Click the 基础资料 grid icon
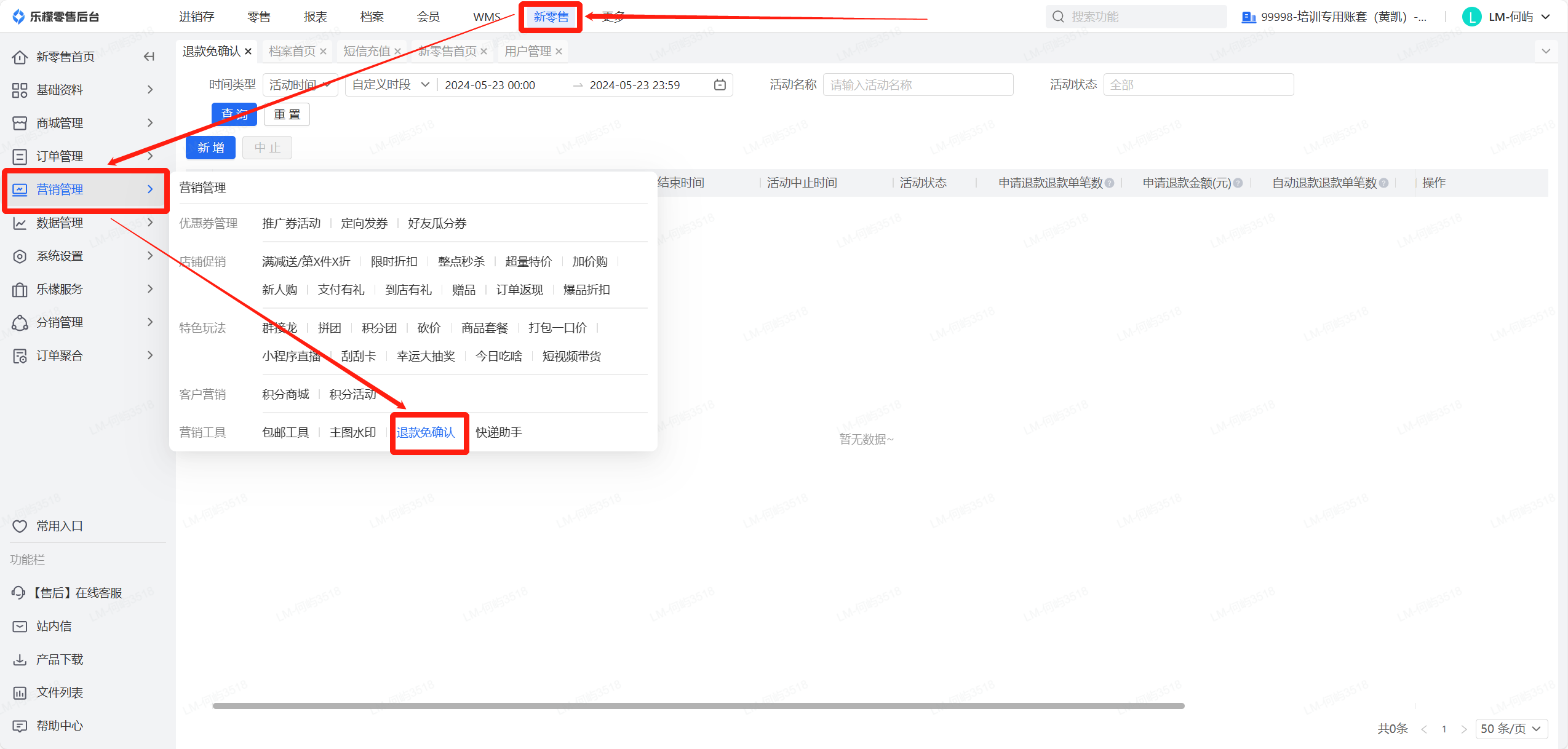 [x=20, y=90]
